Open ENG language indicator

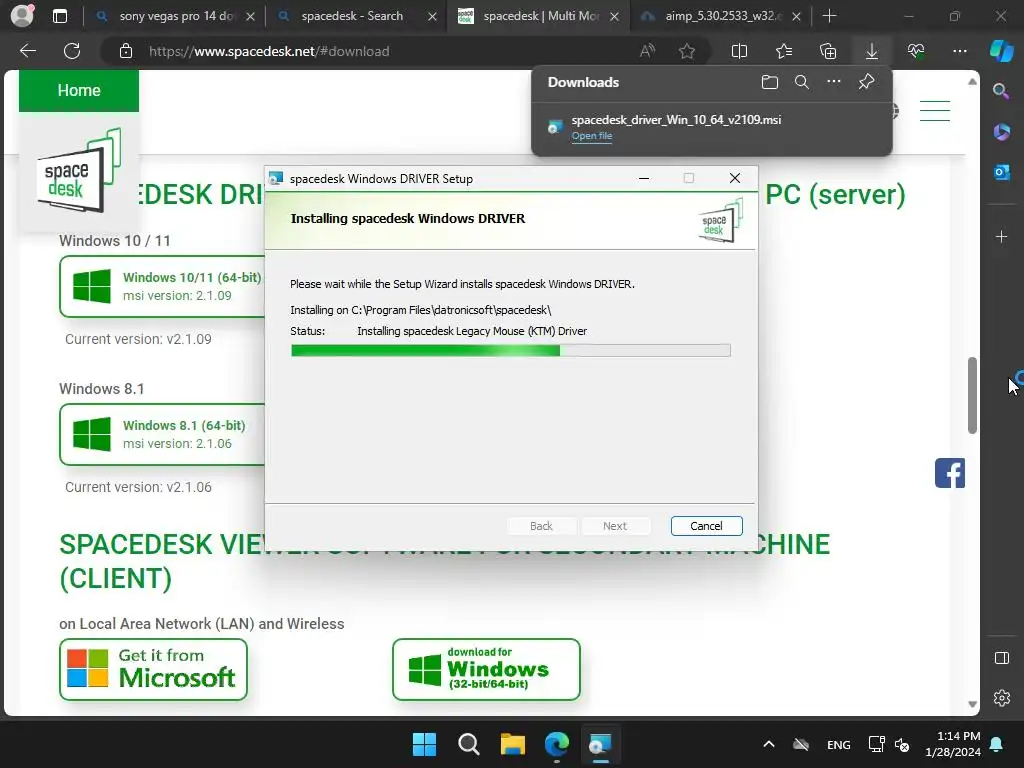pos(839,744)
